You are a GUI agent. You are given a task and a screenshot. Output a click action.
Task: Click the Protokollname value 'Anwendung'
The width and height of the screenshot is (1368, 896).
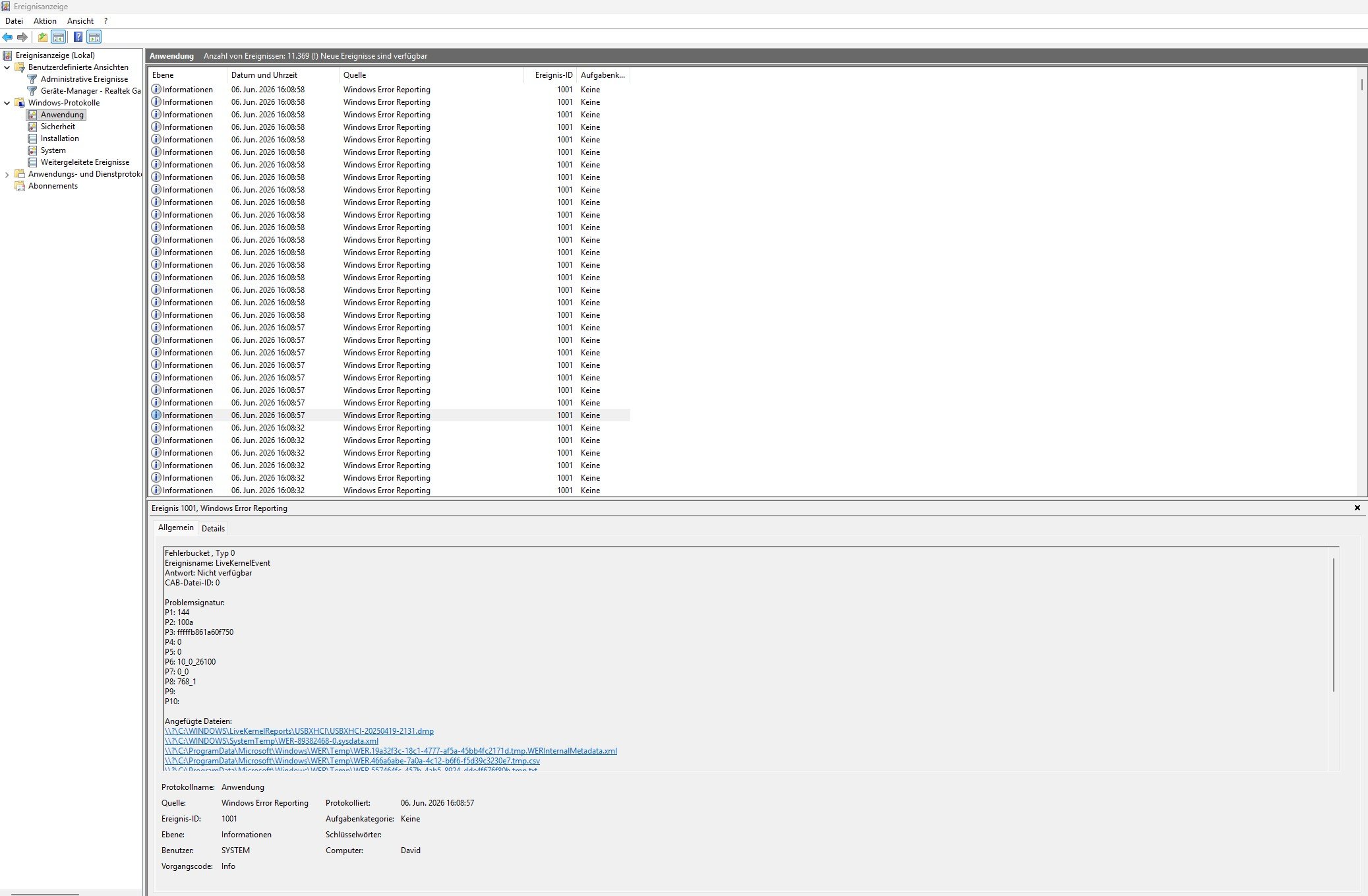coord(243,787)
